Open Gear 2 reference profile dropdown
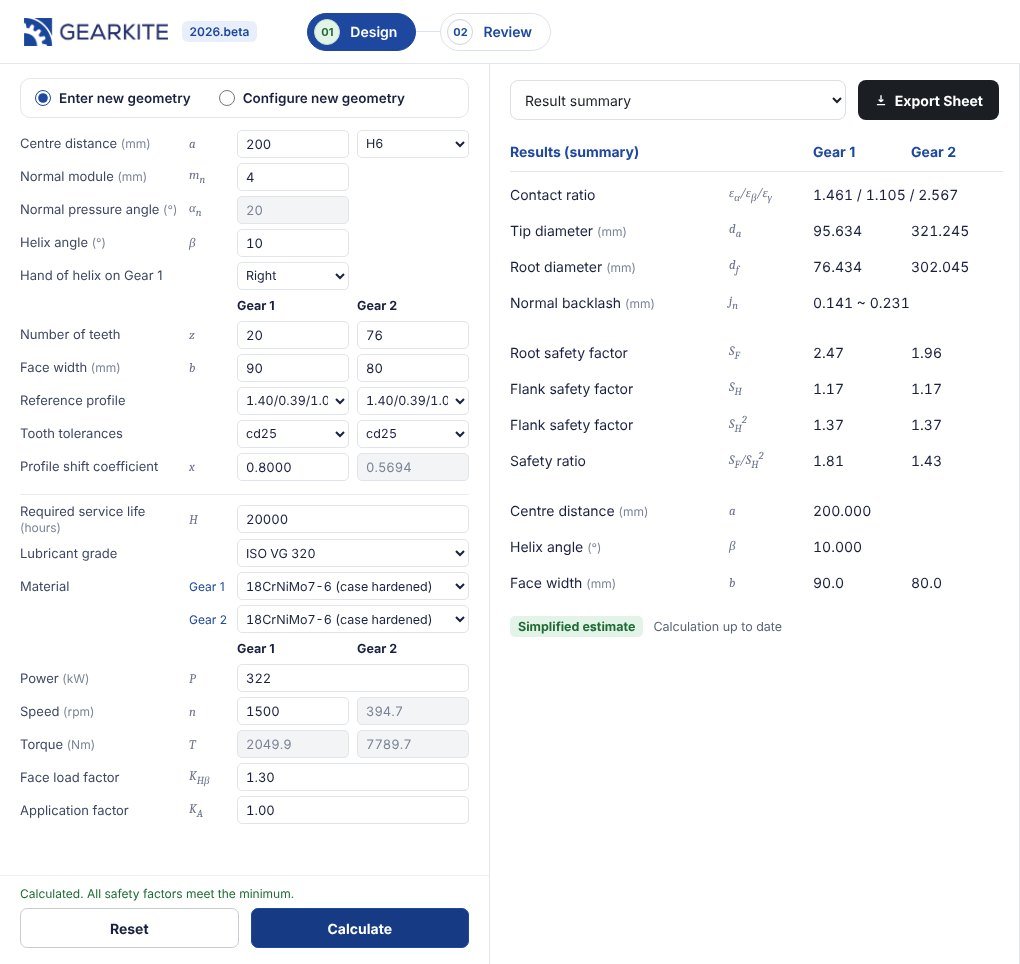1020x964 pixels. tap(412, 401)
